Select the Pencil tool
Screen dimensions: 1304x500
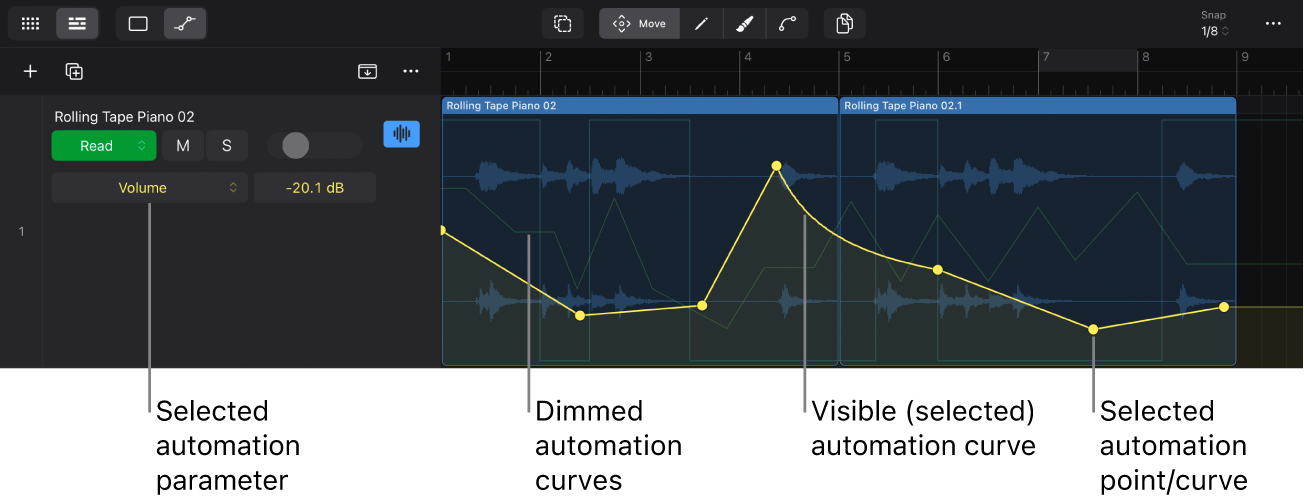tap(702, 23)
